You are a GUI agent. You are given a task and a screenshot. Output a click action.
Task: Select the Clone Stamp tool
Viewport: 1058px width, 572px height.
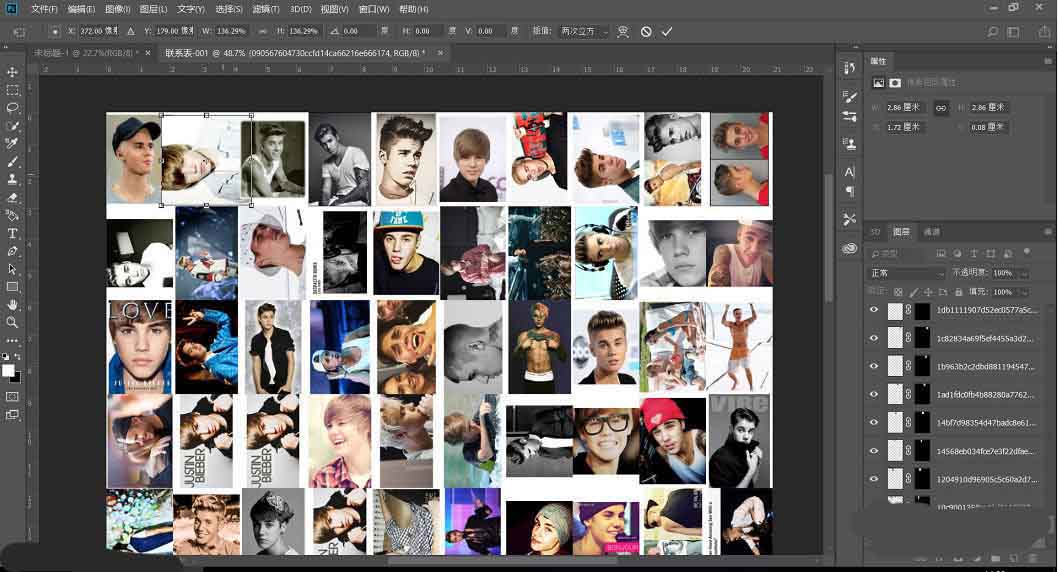coord(12,179)
